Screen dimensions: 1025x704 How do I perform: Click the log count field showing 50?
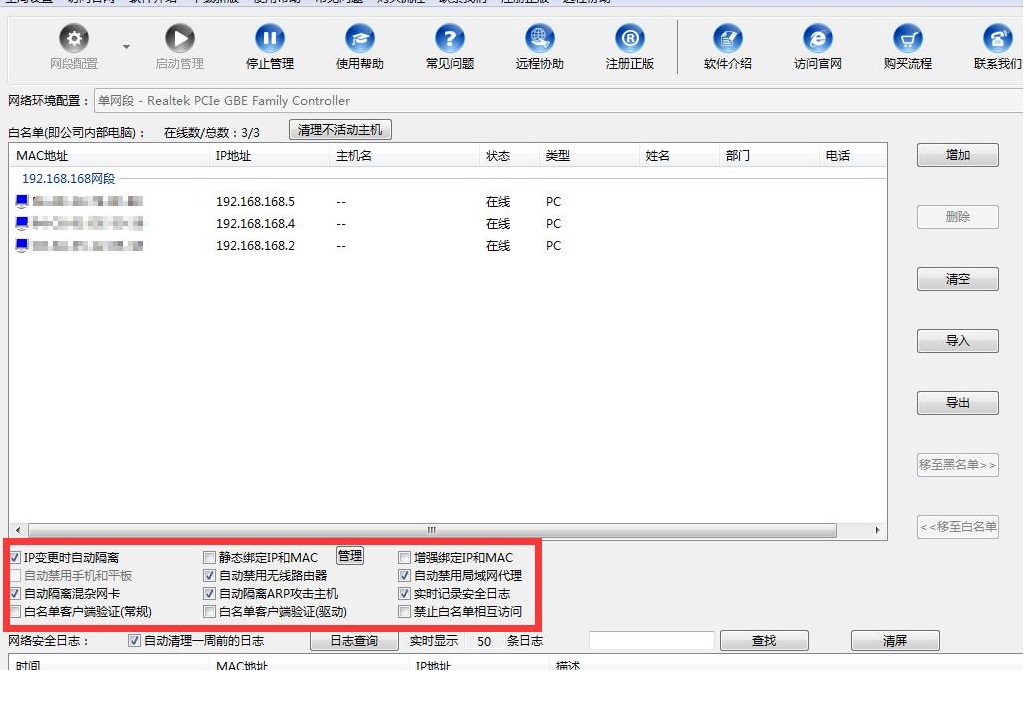click(x=484, y=641)
